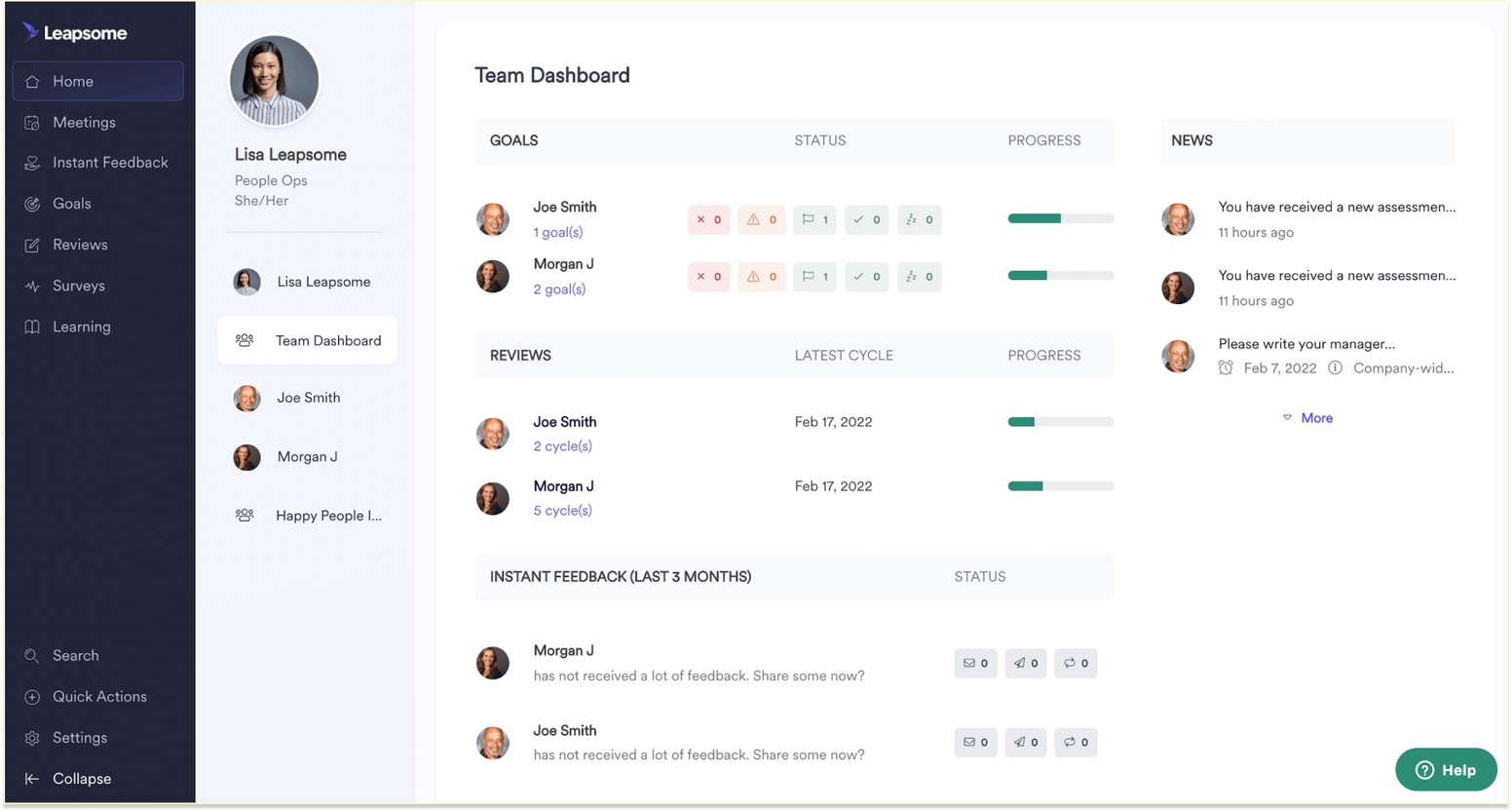The width and height of the screenshot is (1512, 811).
Task: Click Morgan J's received feedback envelope badge
Action: (x=975, y=663)
